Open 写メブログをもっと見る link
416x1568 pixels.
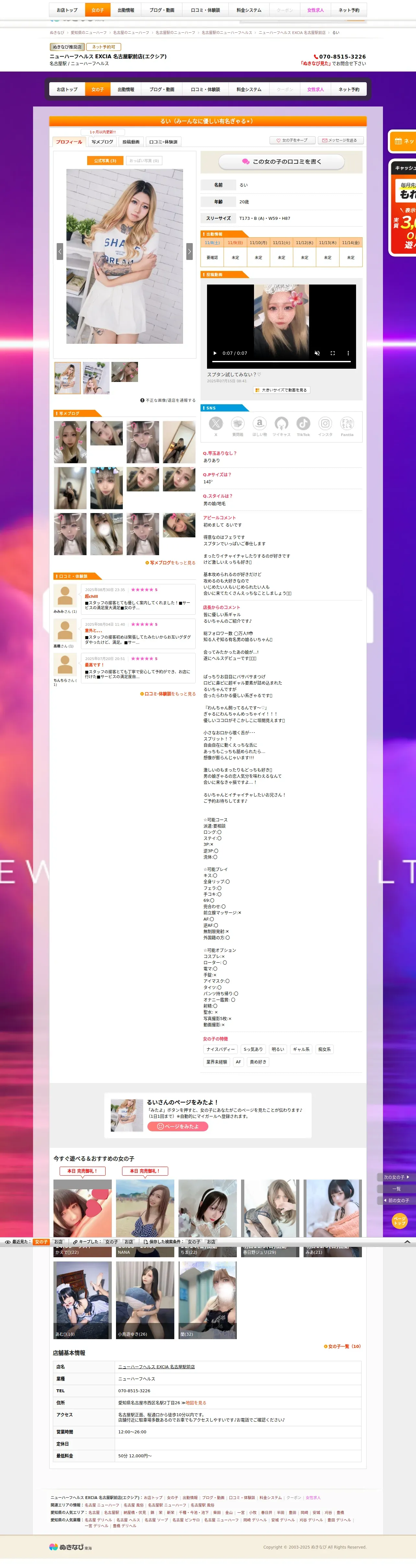170,563
